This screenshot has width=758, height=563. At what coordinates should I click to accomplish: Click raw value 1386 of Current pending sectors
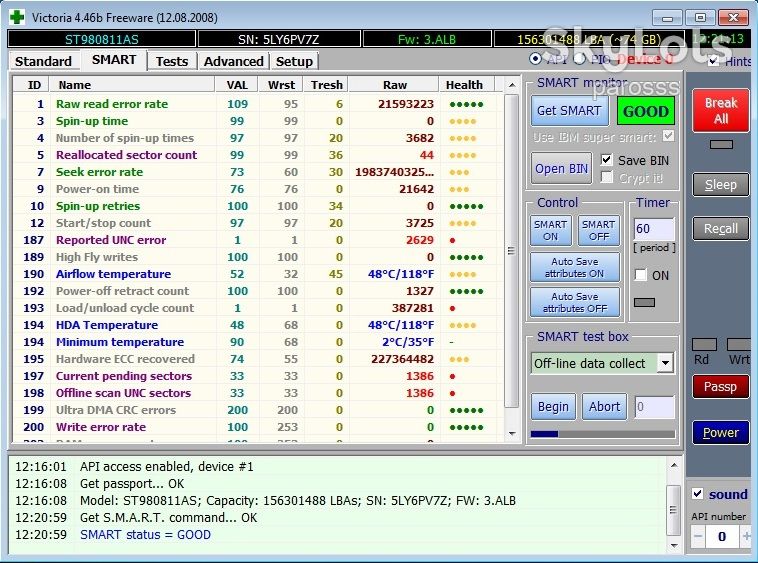[420, 376]
